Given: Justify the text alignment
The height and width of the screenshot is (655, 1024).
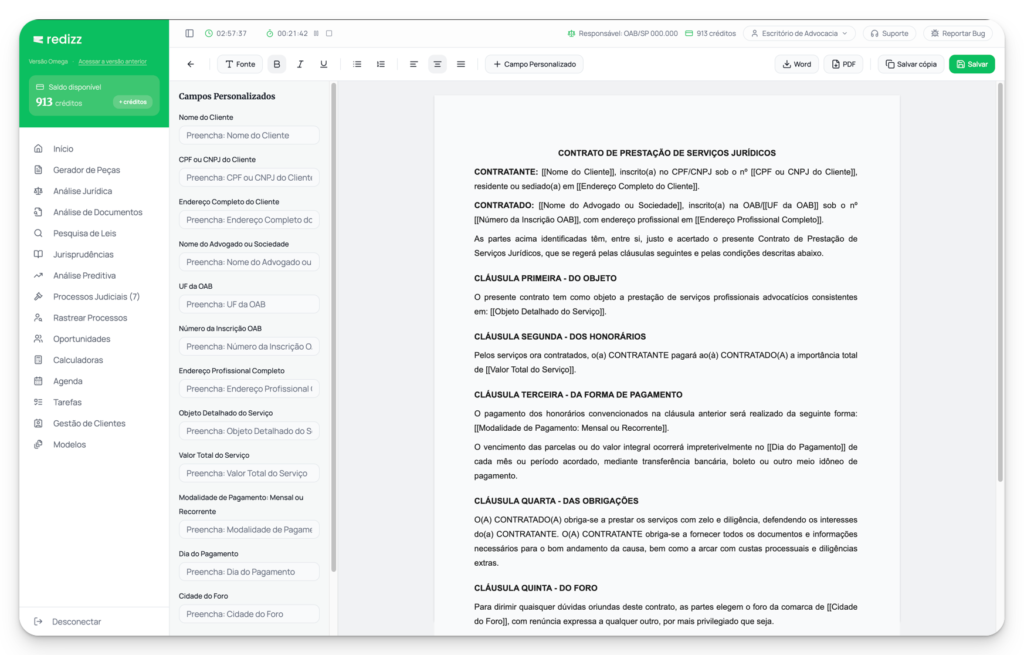Looking at the screenshot, I should coord(460,64).
